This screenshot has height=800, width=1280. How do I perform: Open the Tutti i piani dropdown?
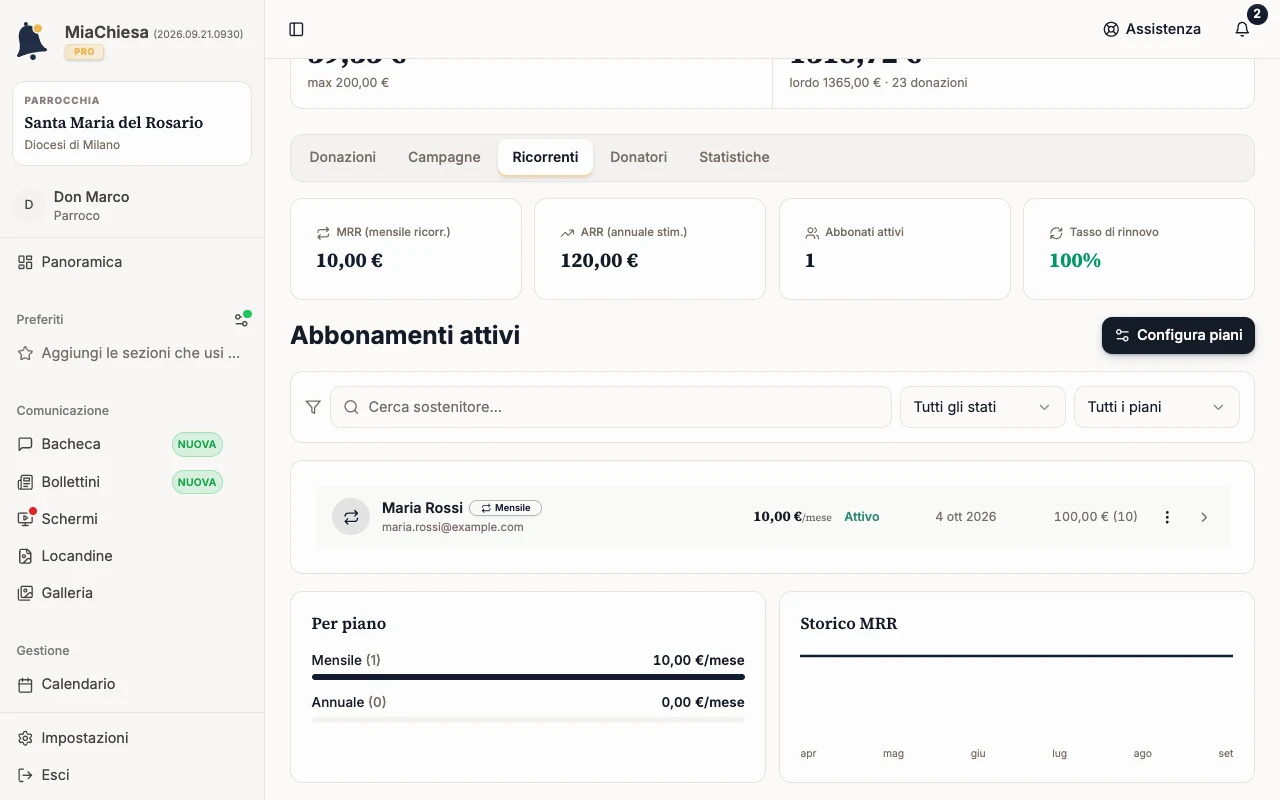(1156, 407)
